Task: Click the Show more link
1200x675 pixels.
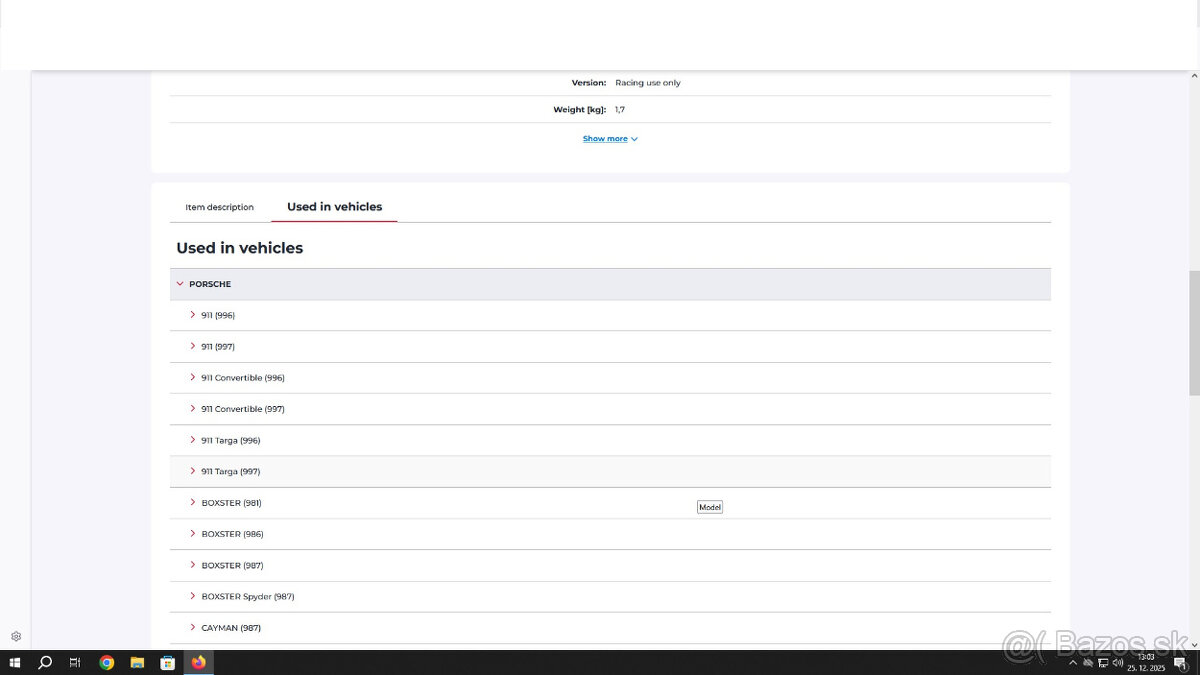Action: pyautogui.click(x=609, y=139)
